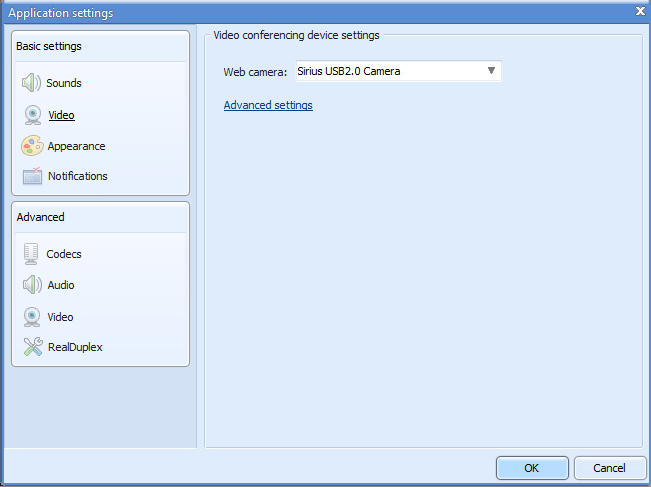The image size is (651, 487).
Task: Click the Codecs icon
Action: point(31,254)
